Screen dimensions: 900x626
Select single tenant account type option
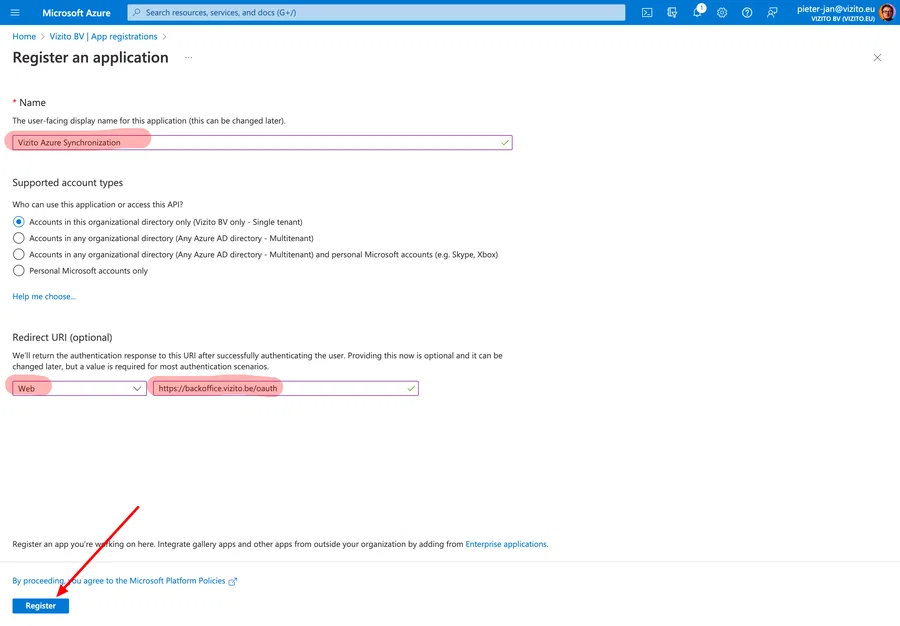click(x=18, y=222)
